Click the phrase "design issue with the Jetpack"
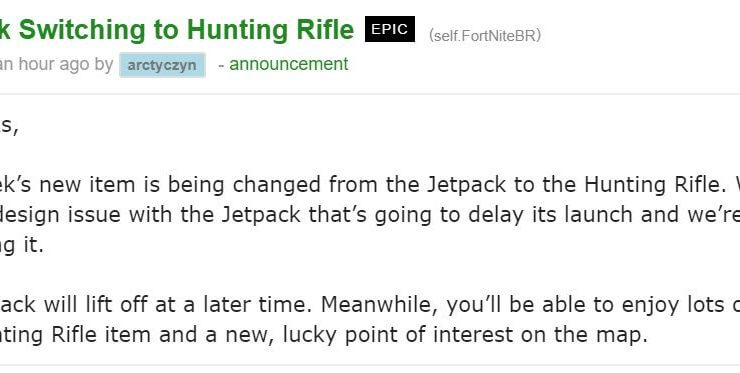This screenshot has height=373, width=740. (x=150, y=214)
